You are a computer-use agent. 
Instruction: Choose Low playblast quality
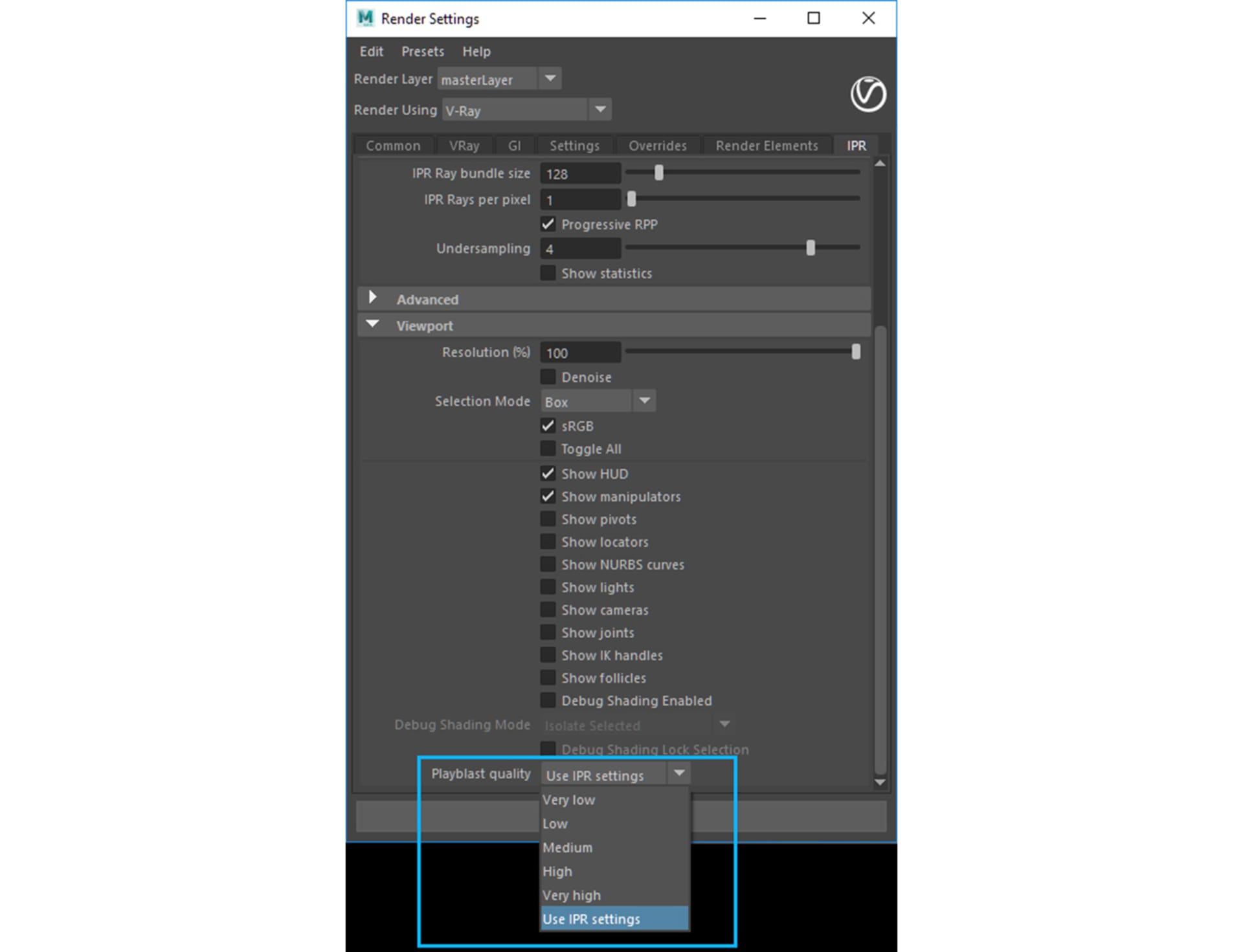(614, 824)
